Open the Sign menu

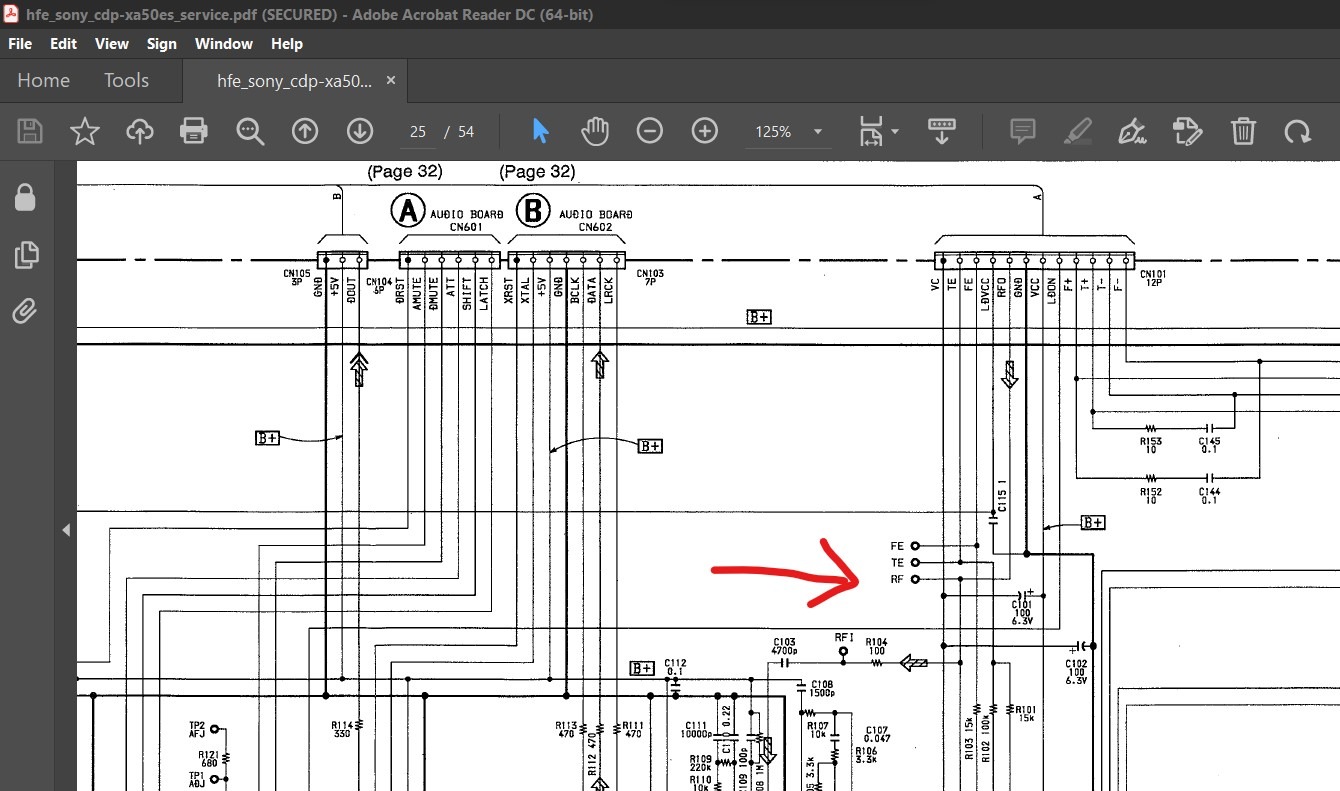coord(161,44)
